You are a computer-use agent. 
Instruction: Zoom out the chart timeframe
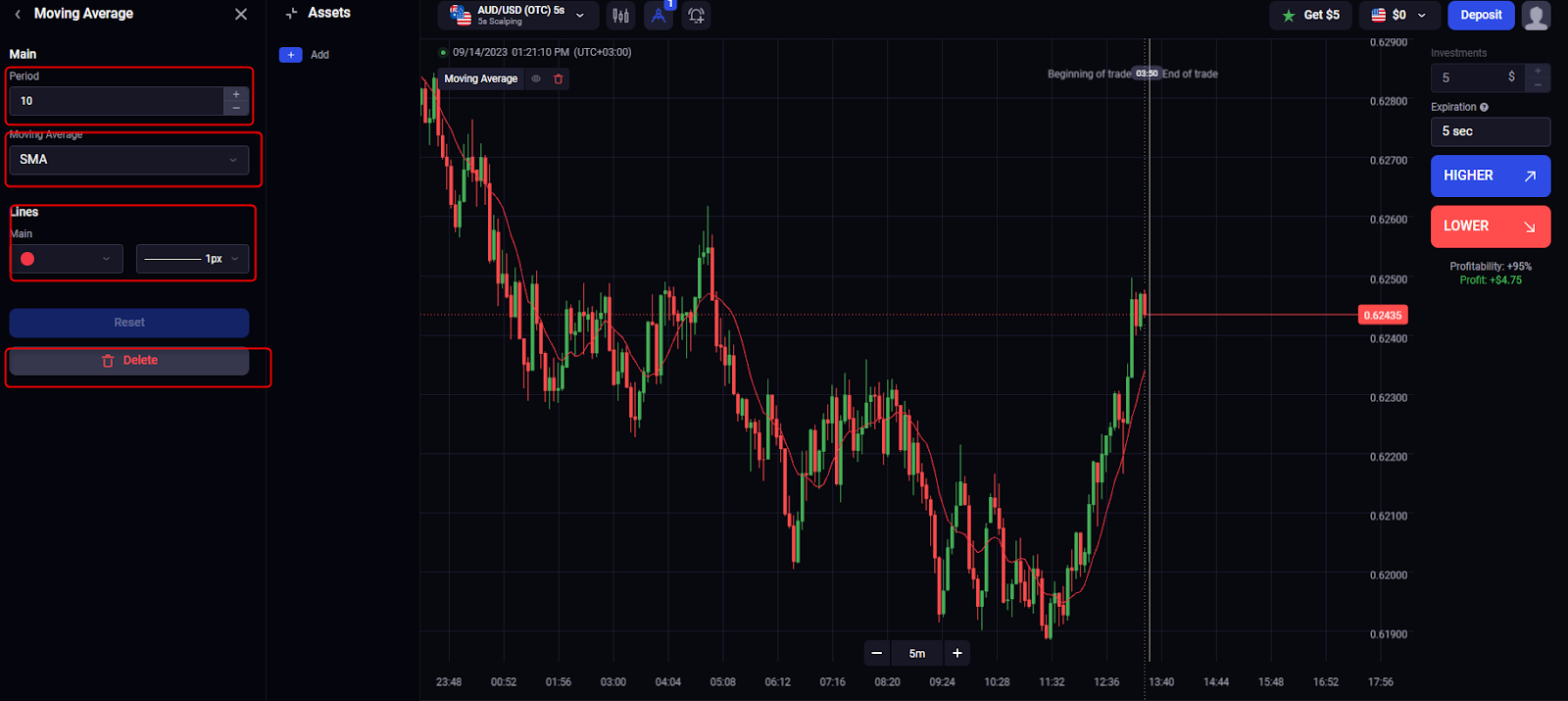(877, 653)
